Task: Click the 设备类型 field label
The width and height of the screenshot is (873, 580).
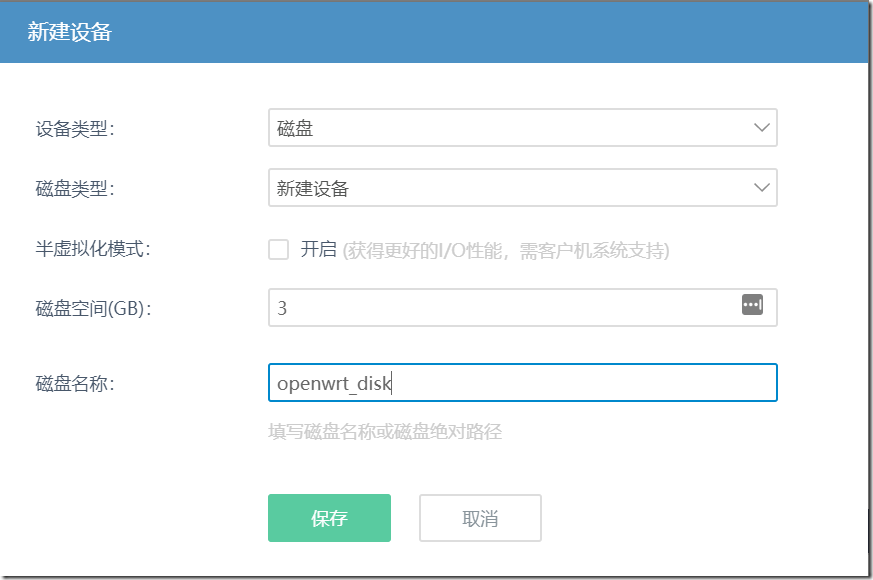Action: tap(75, 129)
